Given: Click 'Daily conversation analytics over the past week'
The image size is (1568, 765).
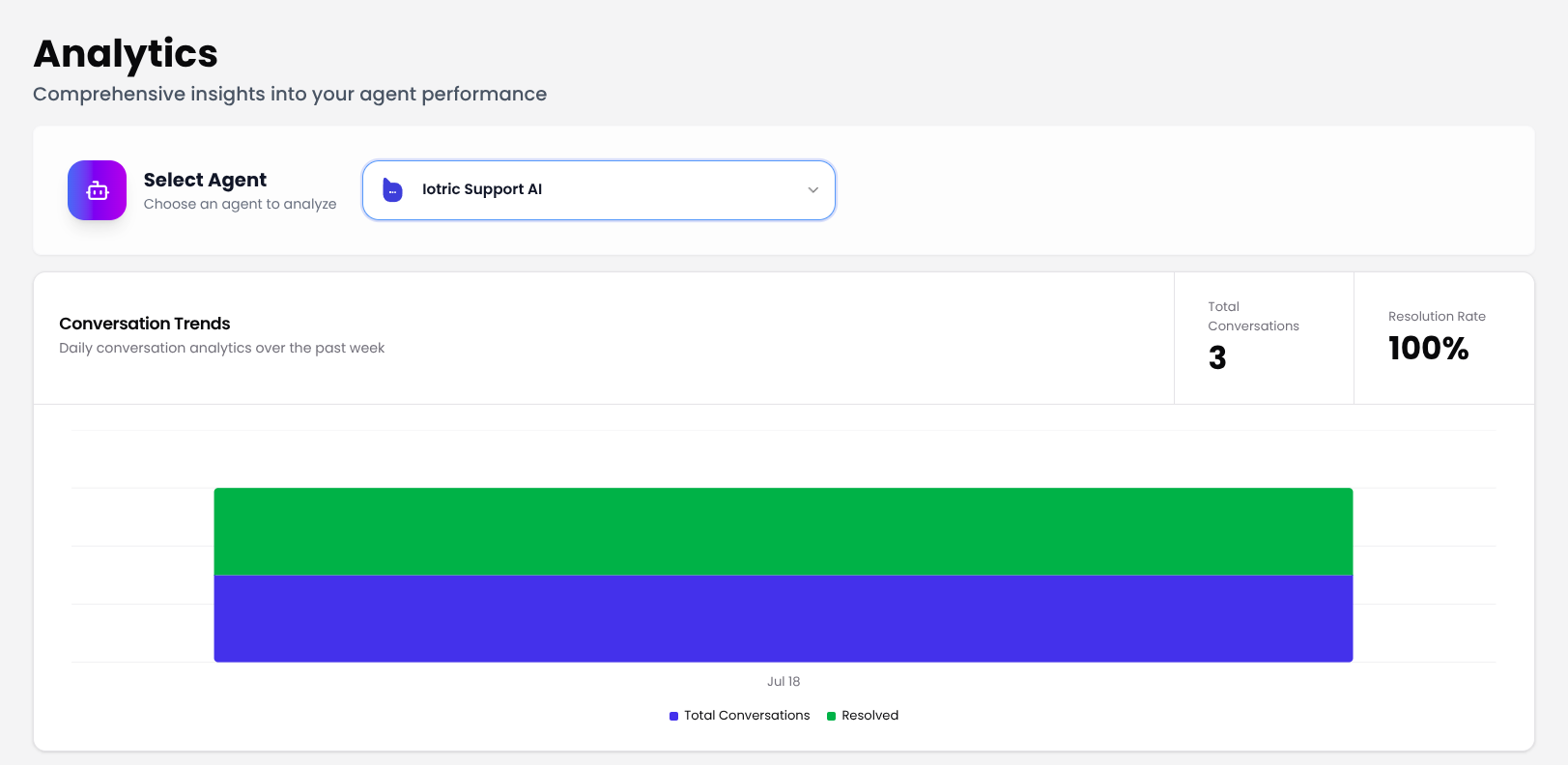Looking at the screenshot, I should 222,348.
